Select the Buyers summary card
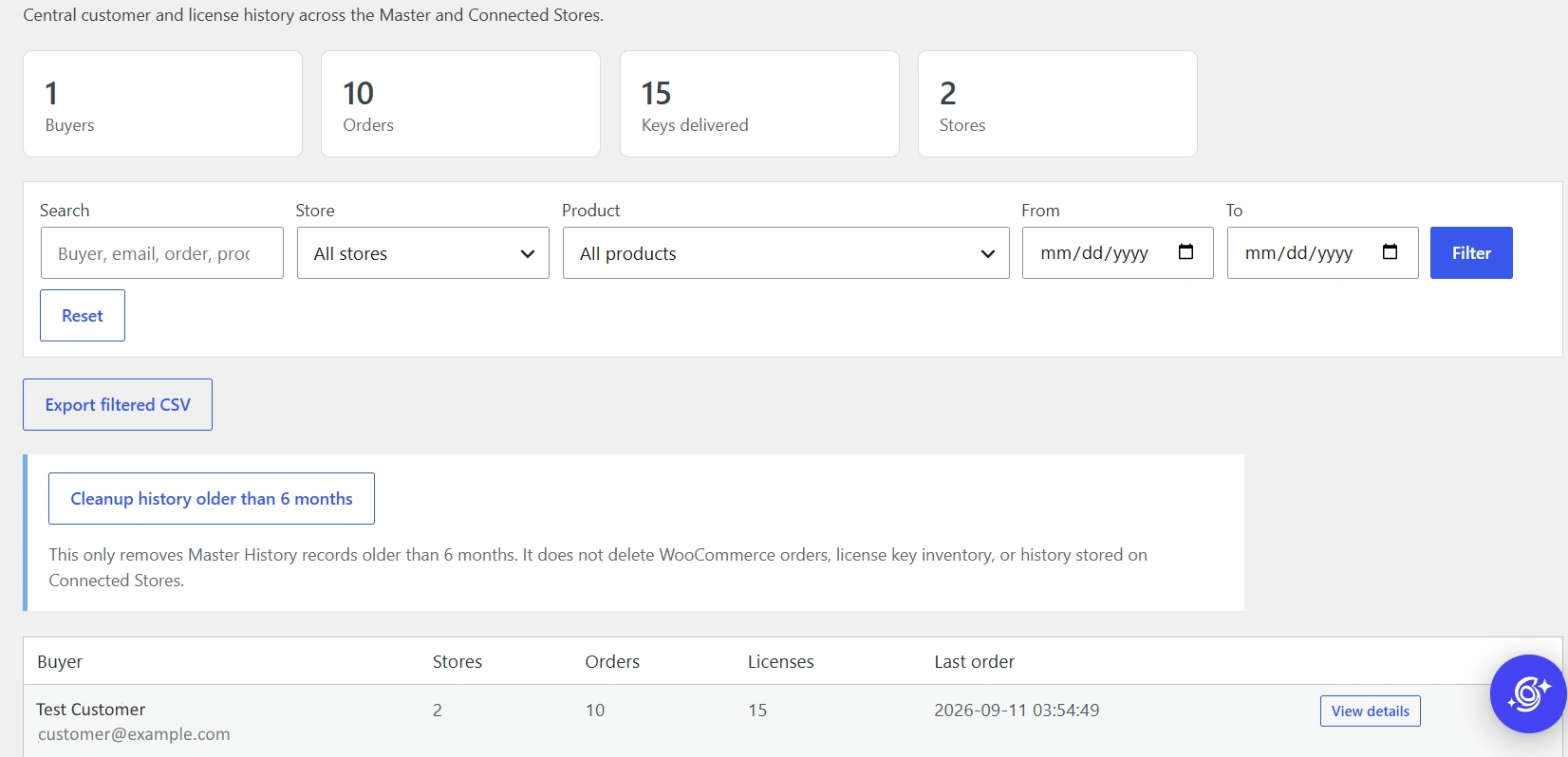 (x=162, y=103)
